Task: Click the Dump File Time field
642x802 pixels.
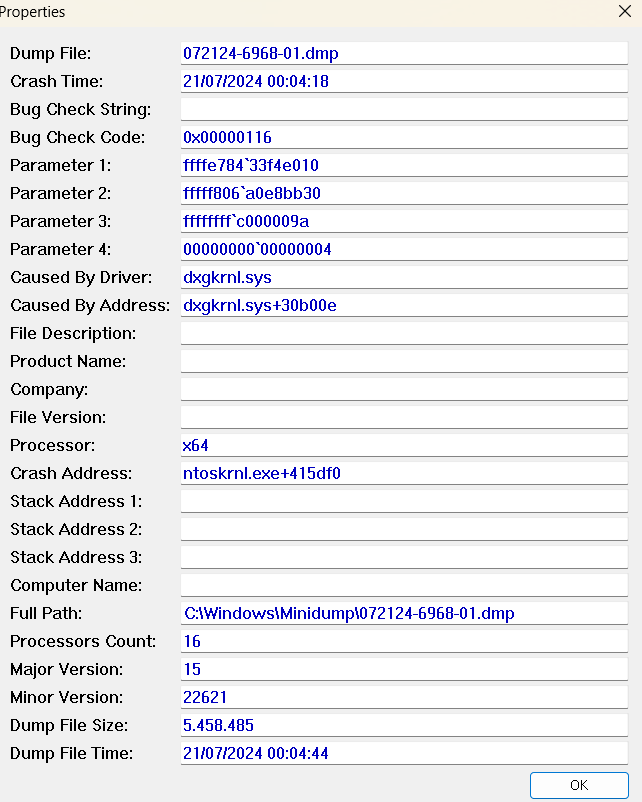Action: (404, 753)
